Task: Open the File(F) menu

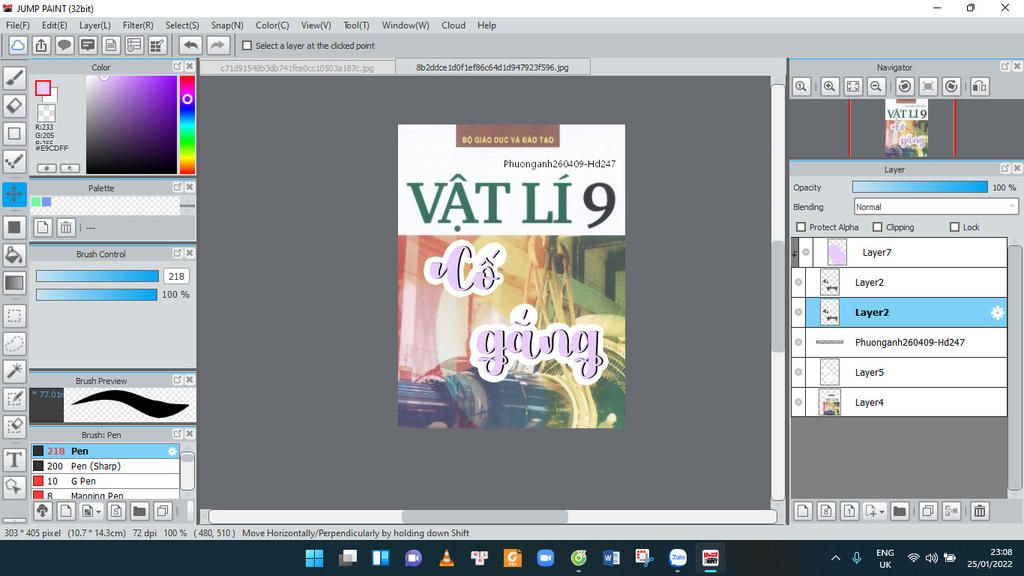Action: (18, 25)
